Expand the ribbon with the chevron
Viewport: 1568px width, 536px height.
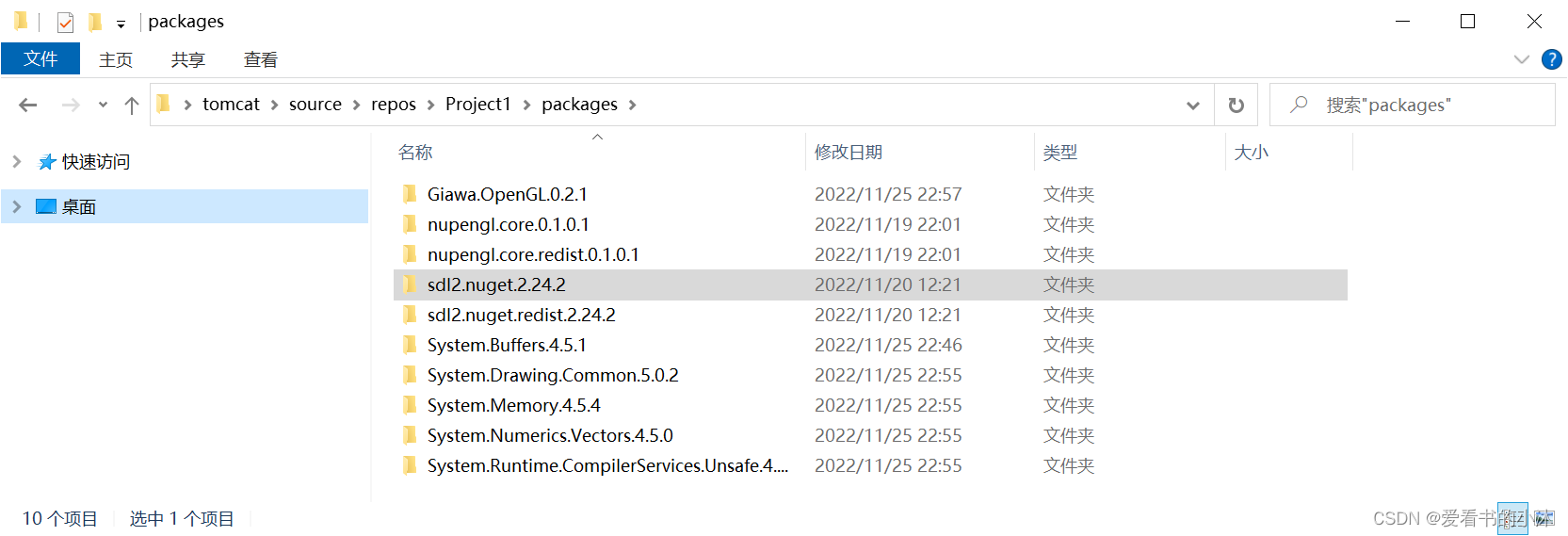[1521, 59]
